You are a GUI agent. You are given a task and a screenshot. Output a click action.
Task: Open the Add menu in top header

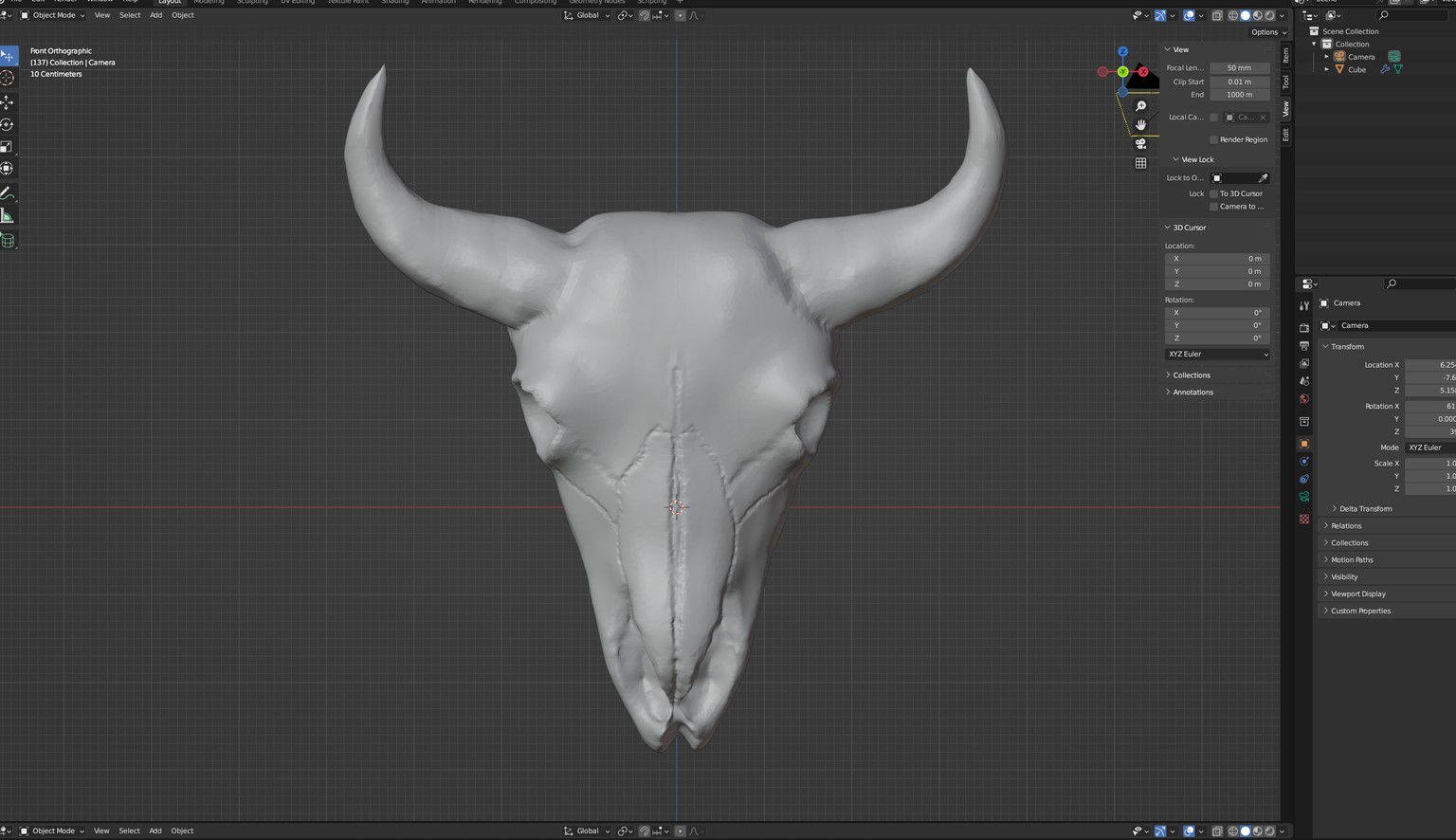(x=155, y=15)
